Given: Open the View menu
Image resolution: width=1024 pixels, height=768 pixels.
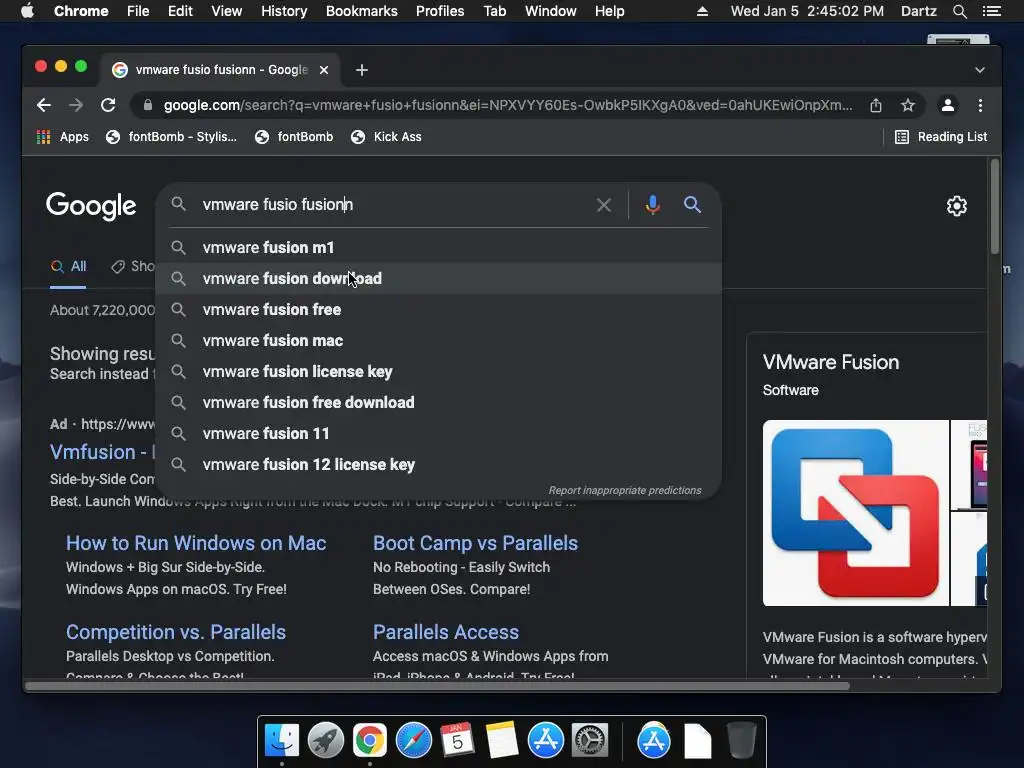Looking at the screenshot, I should click(x=227, y=11).
